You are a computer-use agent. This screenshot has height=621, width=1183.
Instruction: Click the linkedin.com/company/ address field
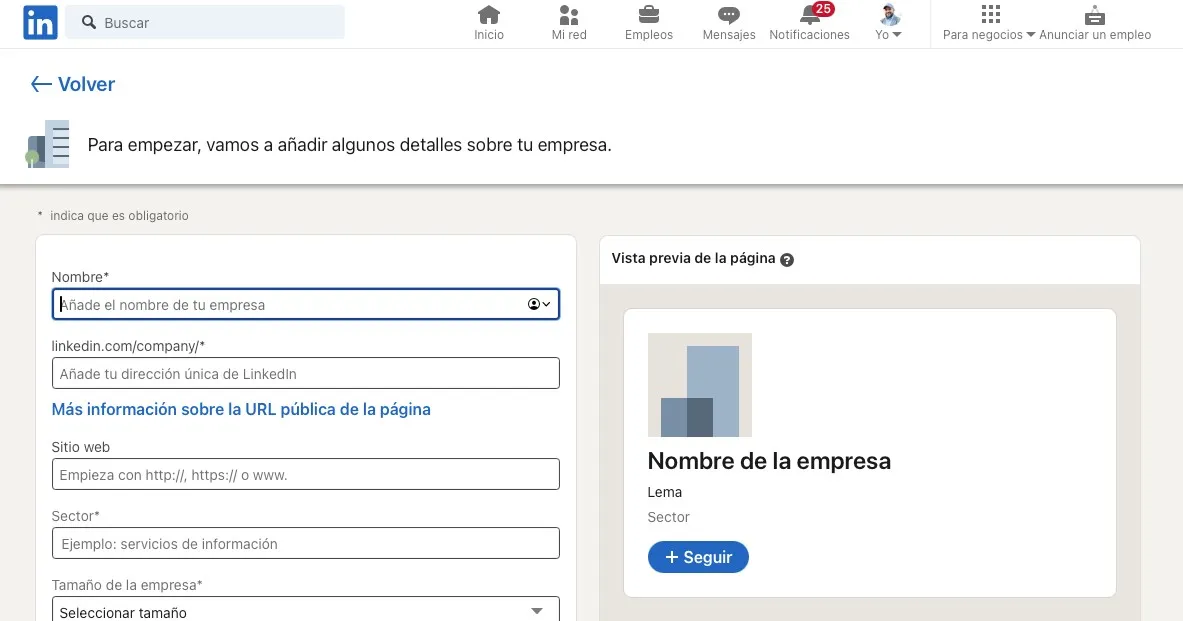click(x=305, y=373)
